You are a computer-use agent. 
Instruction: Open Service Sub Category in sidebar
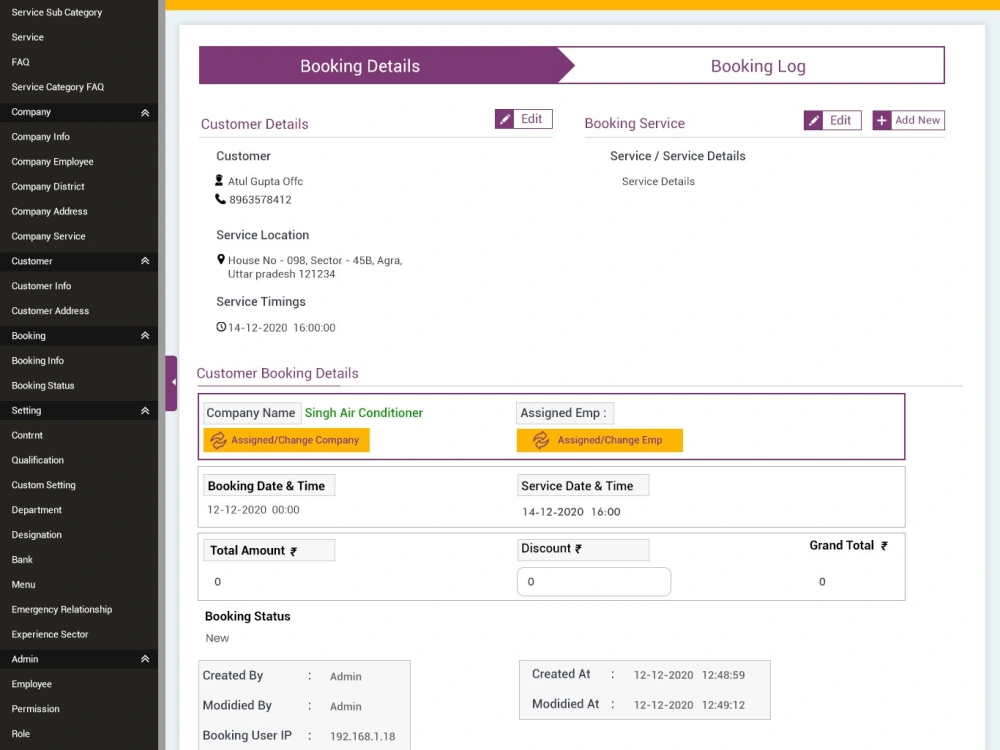click(57, 12)
